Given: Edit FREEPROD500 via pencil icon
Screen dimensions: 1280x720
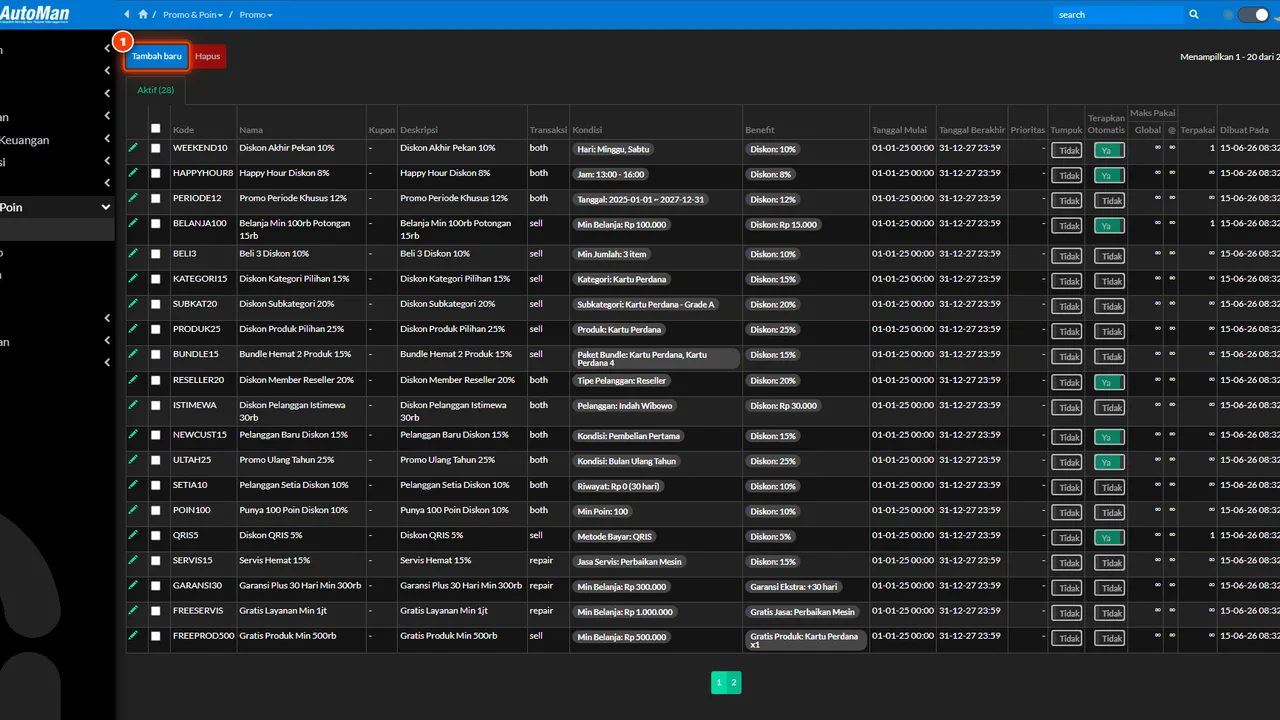Looking at the screenshot, I should pos(133,634).
